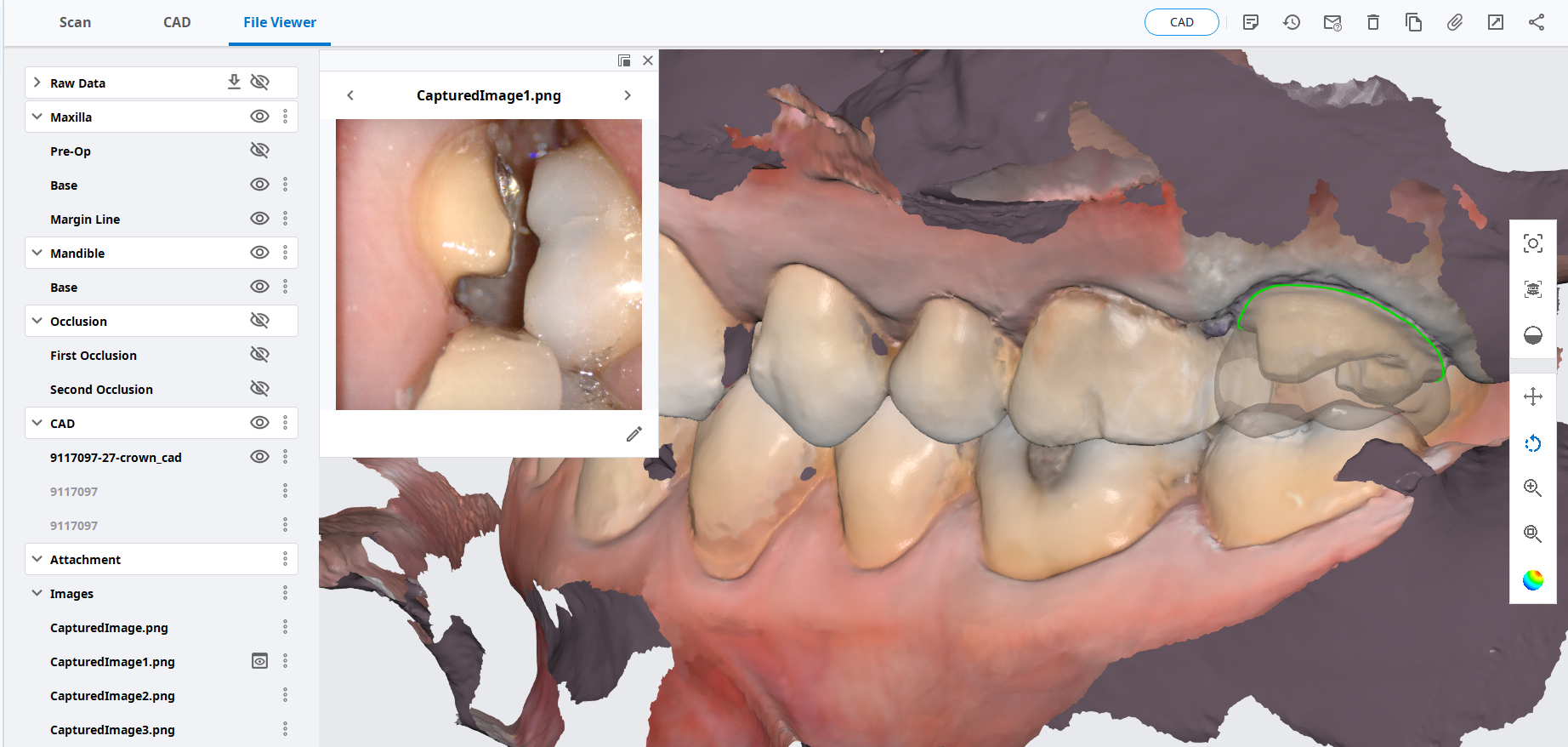The width and height of the screenshot is (1568, 747).
Task: Switch to the Scan tab
Action: click(75, 22)
